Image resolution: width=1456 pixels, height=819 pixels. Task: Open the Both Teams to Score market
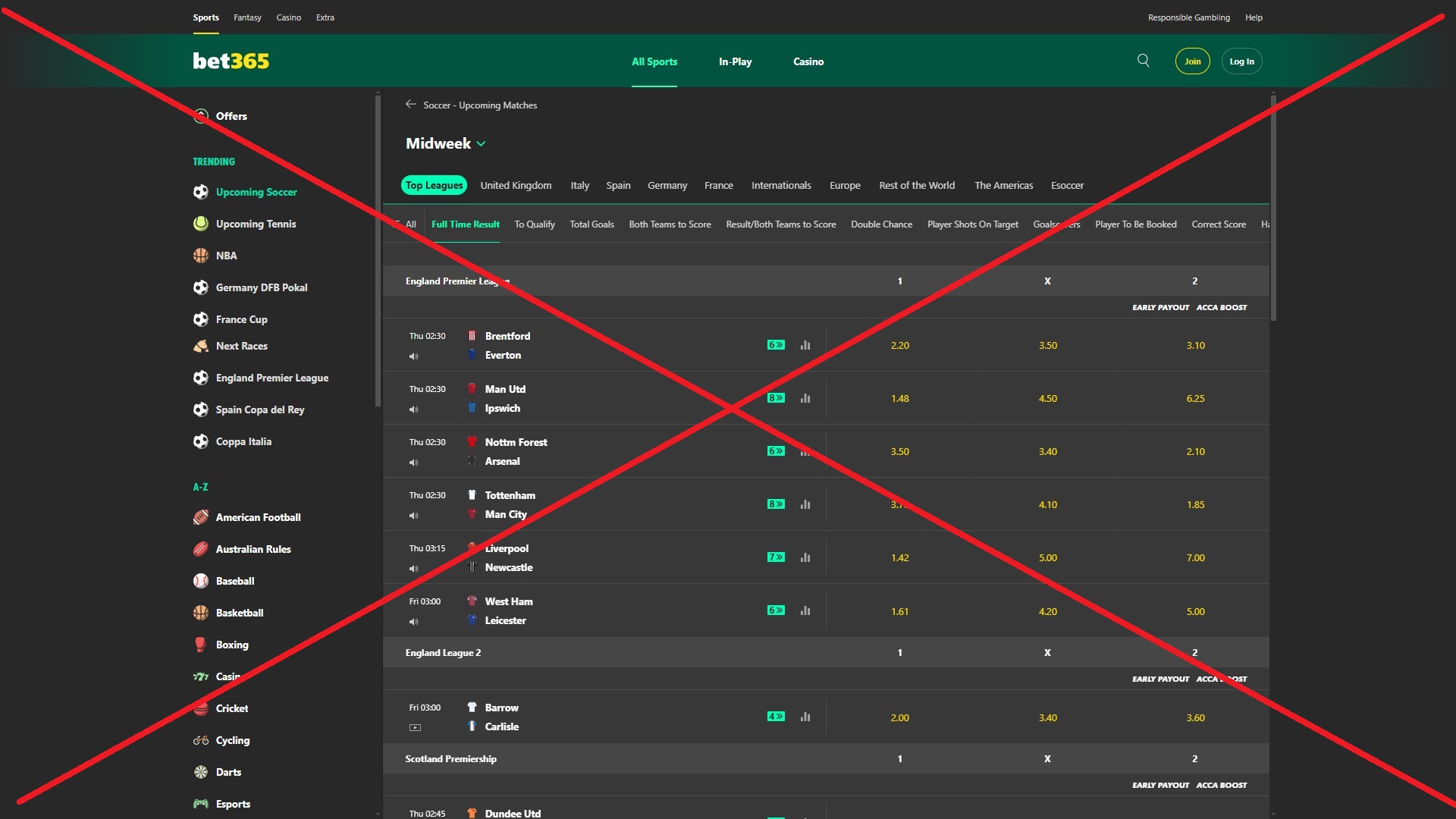pos(670,224)
